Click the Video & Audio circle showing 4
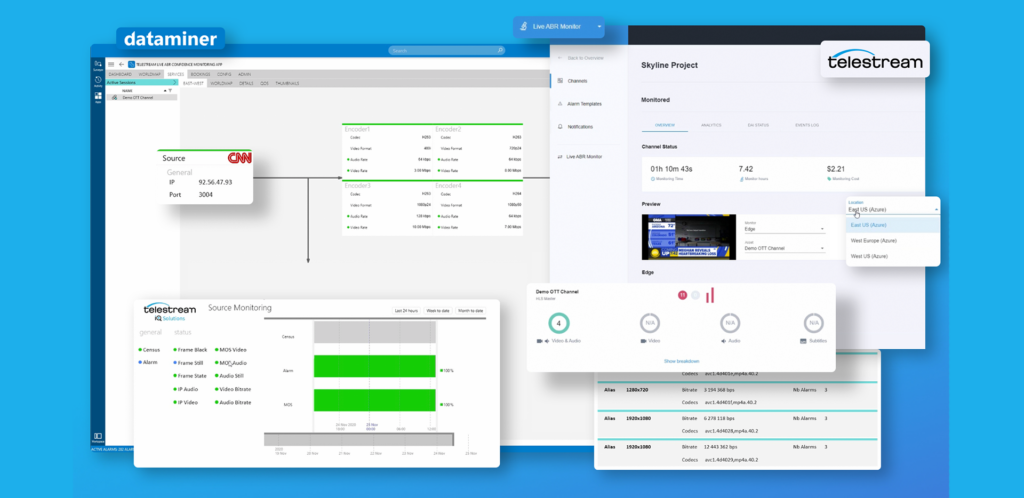1024x498 pixels. pos(559,322)
